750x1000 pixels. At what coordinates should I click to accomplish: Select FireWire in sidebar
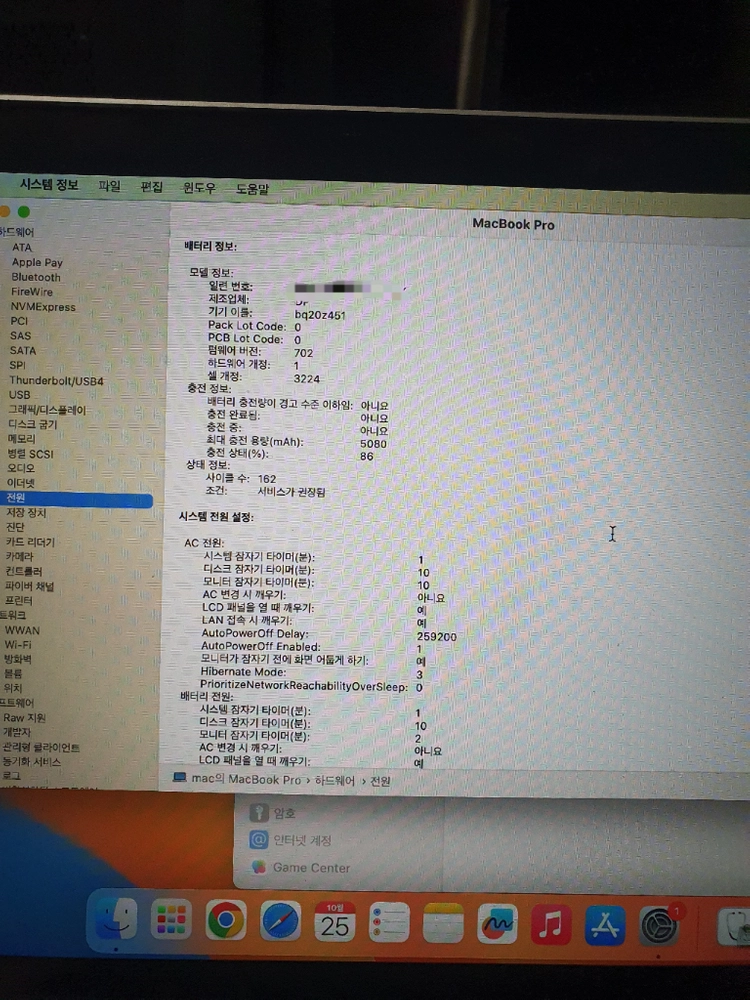point(32,291)
